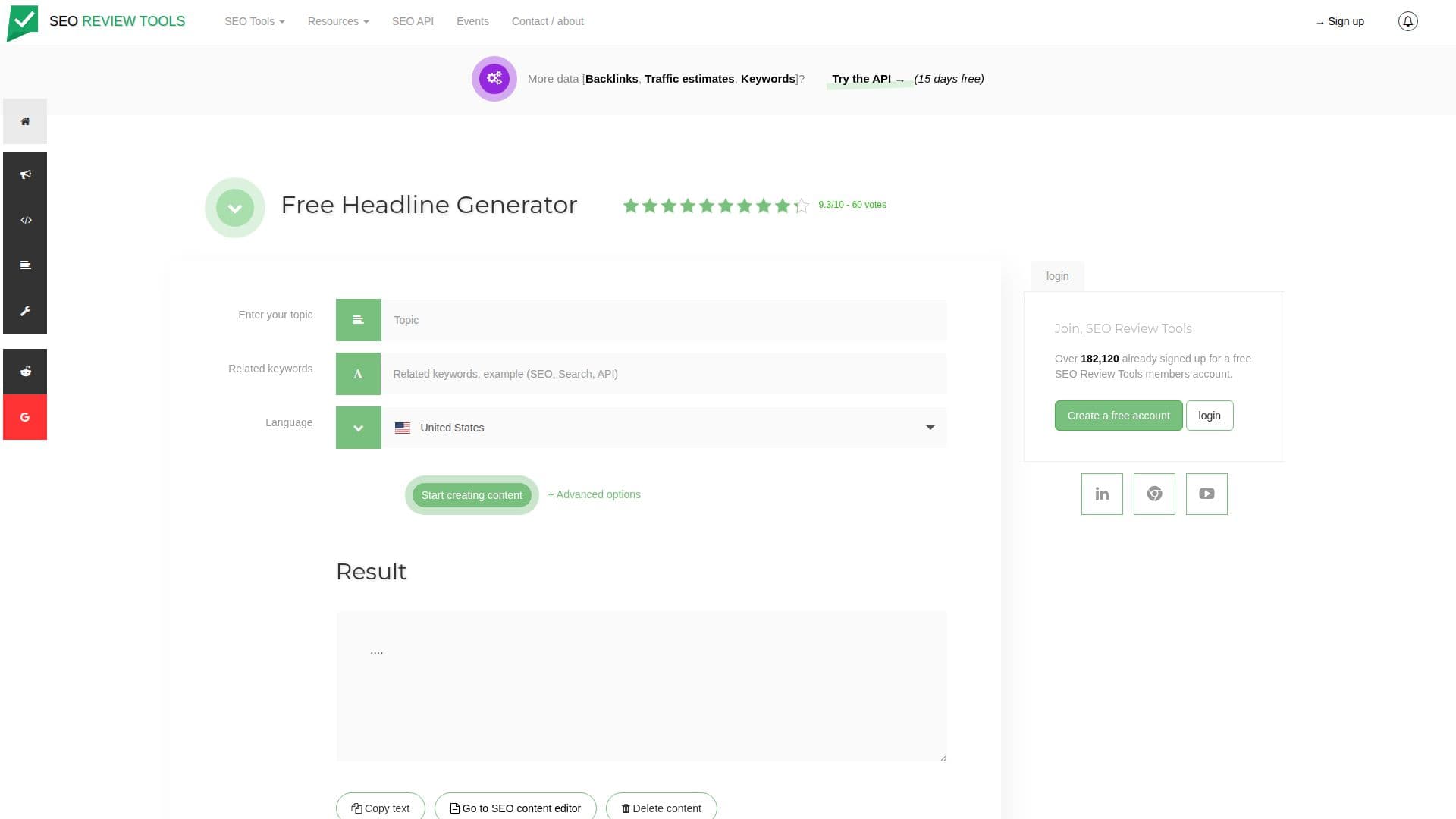This screenshot has height=819, width=1456.
Task: Click the Free Headline Generator heading
Action: tap(429, 205)
